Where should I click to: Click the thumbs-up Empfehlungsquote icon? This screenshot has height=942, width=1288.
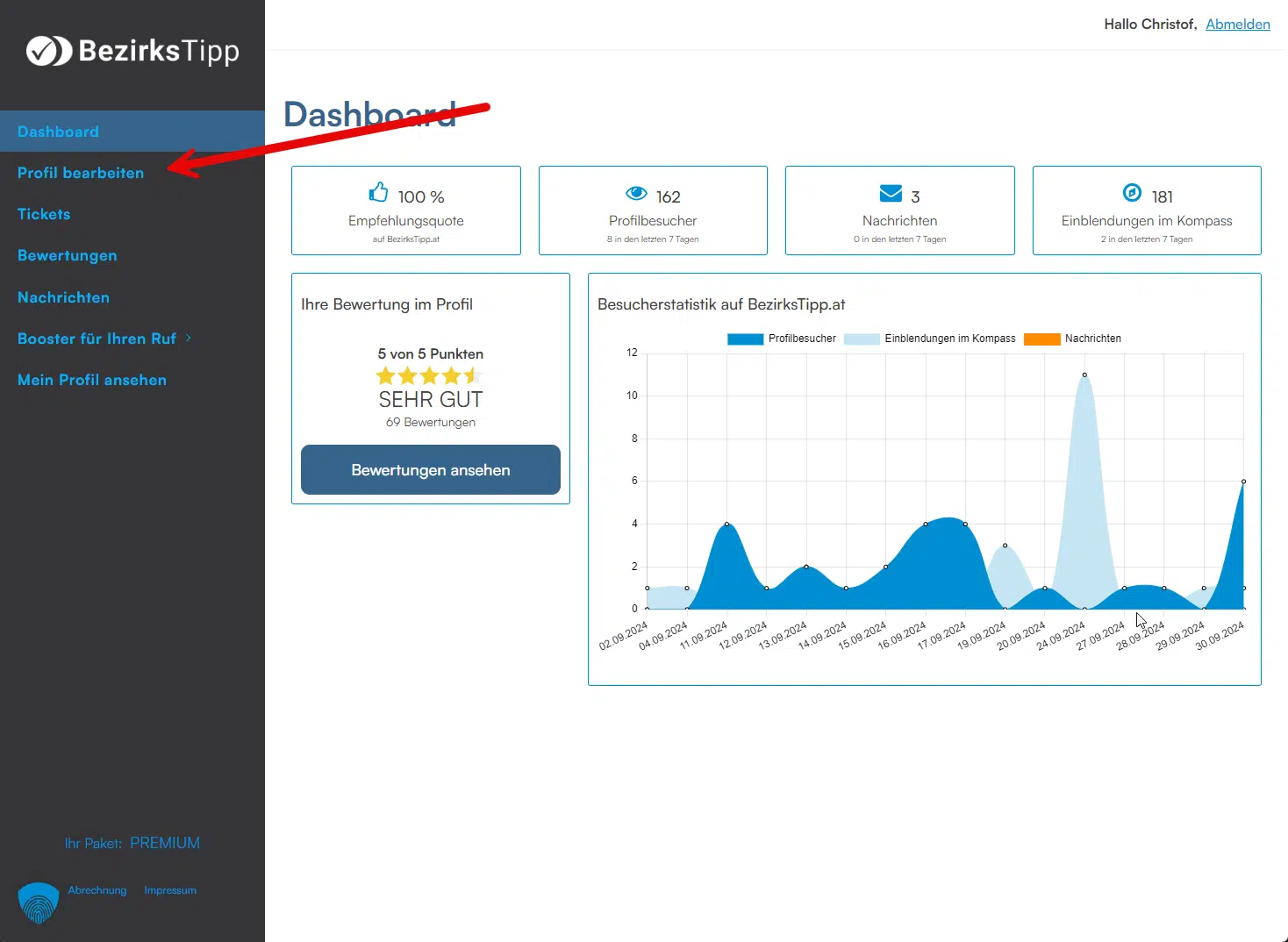(x=378, y=192)
